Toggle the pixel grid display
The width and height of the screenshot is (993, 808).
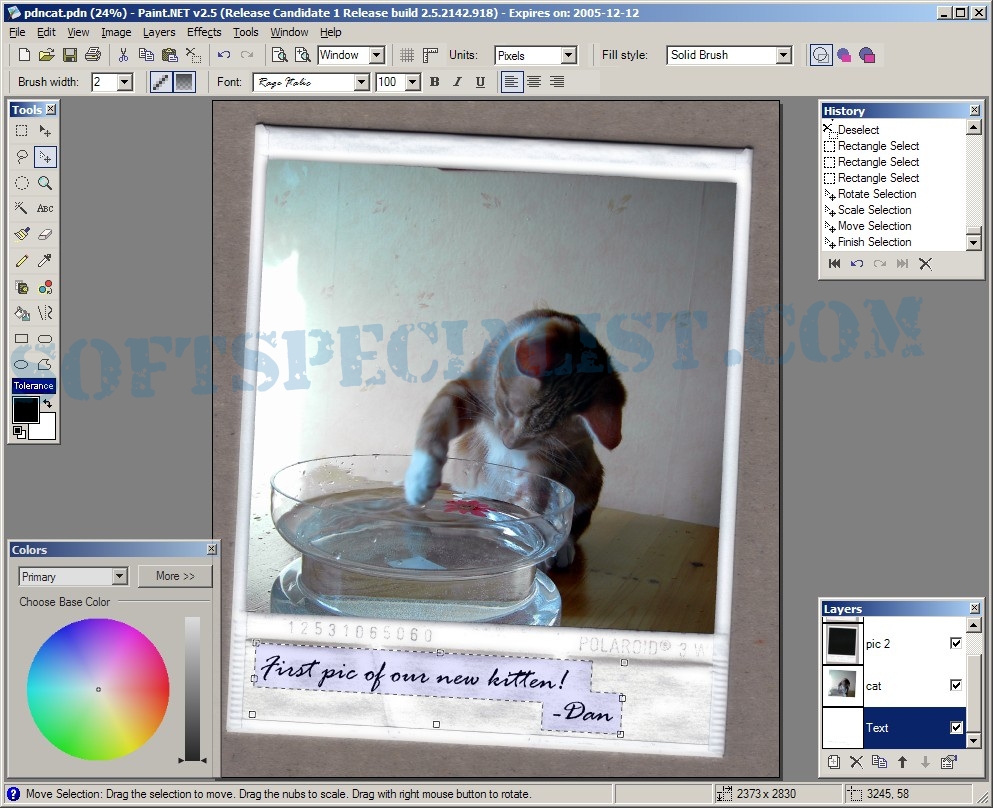407,55
